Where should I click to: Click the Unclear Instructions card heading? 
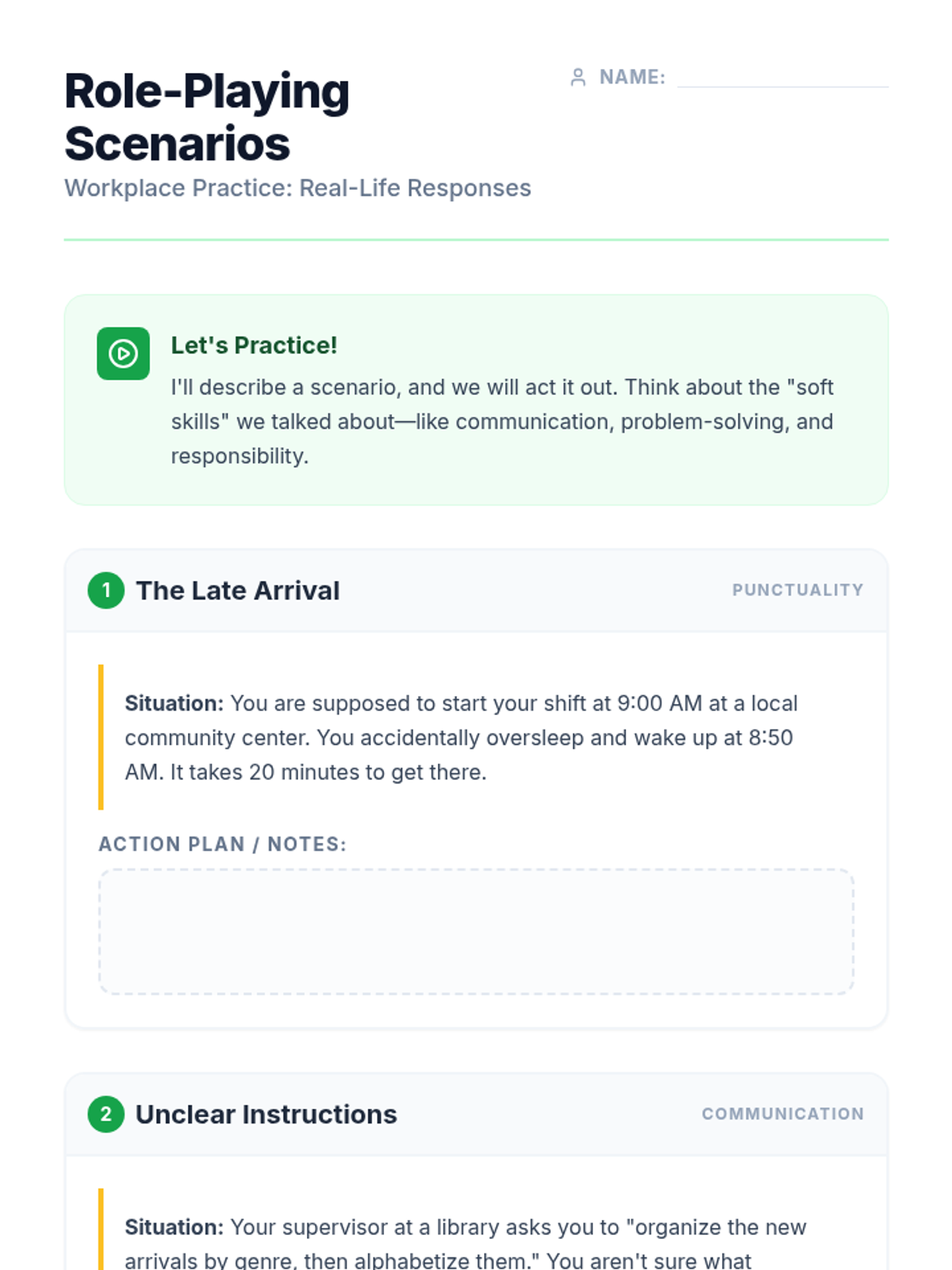(267, 1114)
